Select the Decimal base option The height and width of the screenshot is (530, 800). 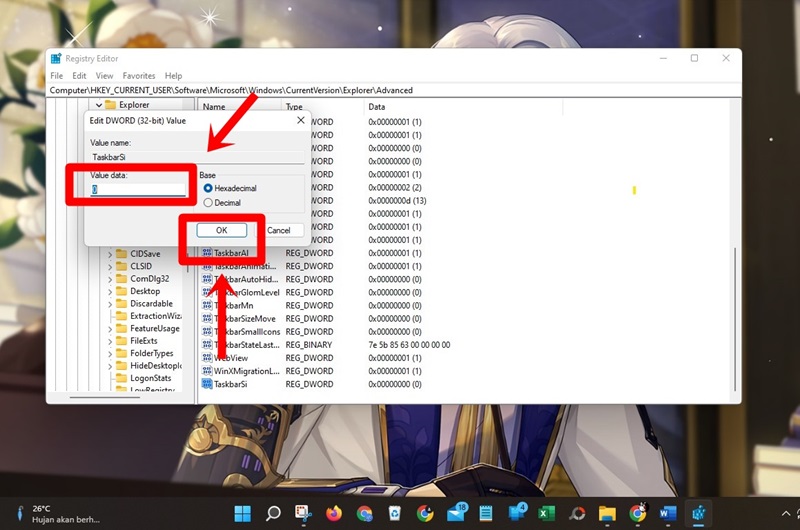tap(208, 203)
